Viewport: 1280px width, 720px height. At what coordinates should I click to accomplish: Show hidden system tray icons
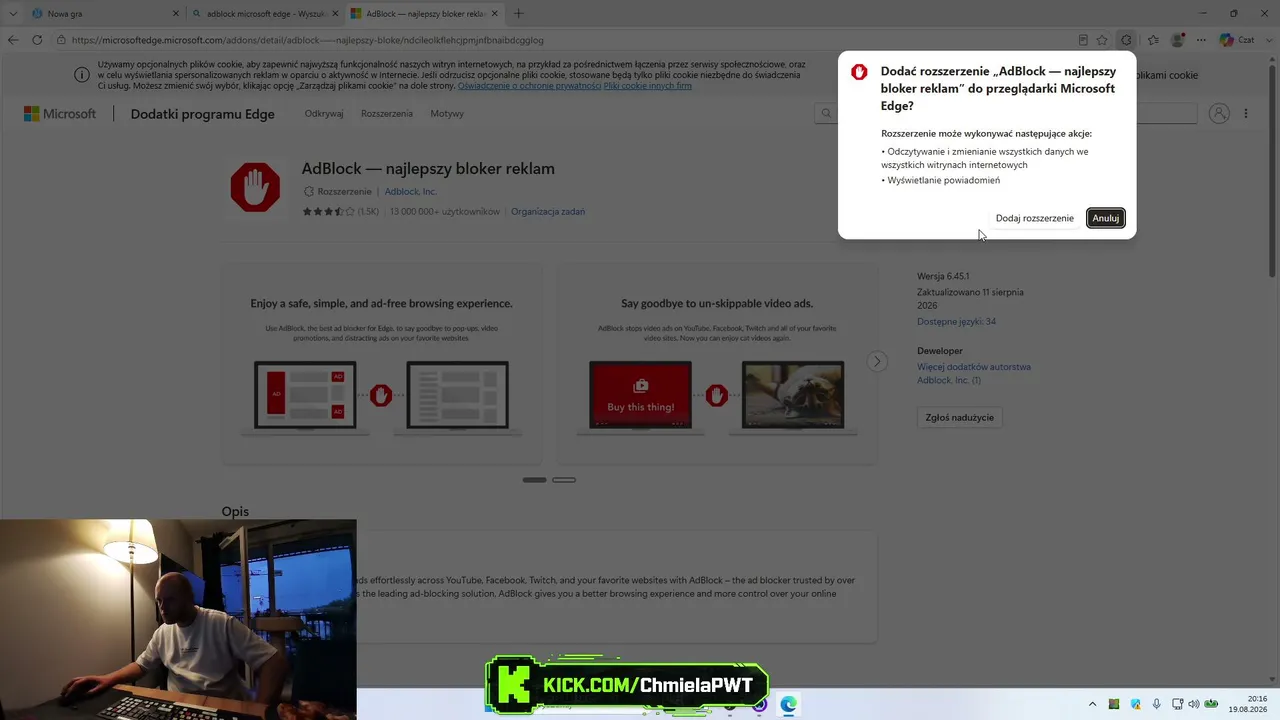tap(1092, 704)
